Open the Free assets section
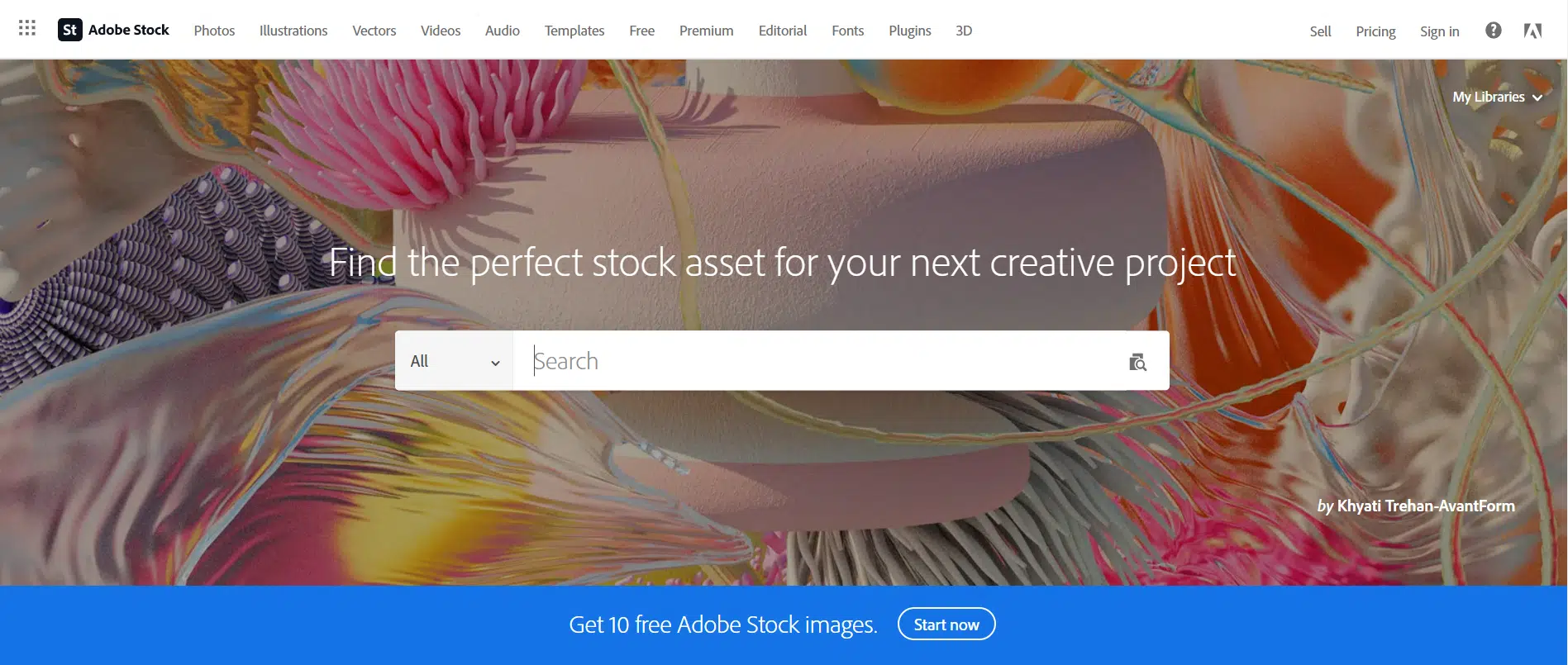This screenshot has width=1568, height=665. pyautogui.click(x=641, y=31)
